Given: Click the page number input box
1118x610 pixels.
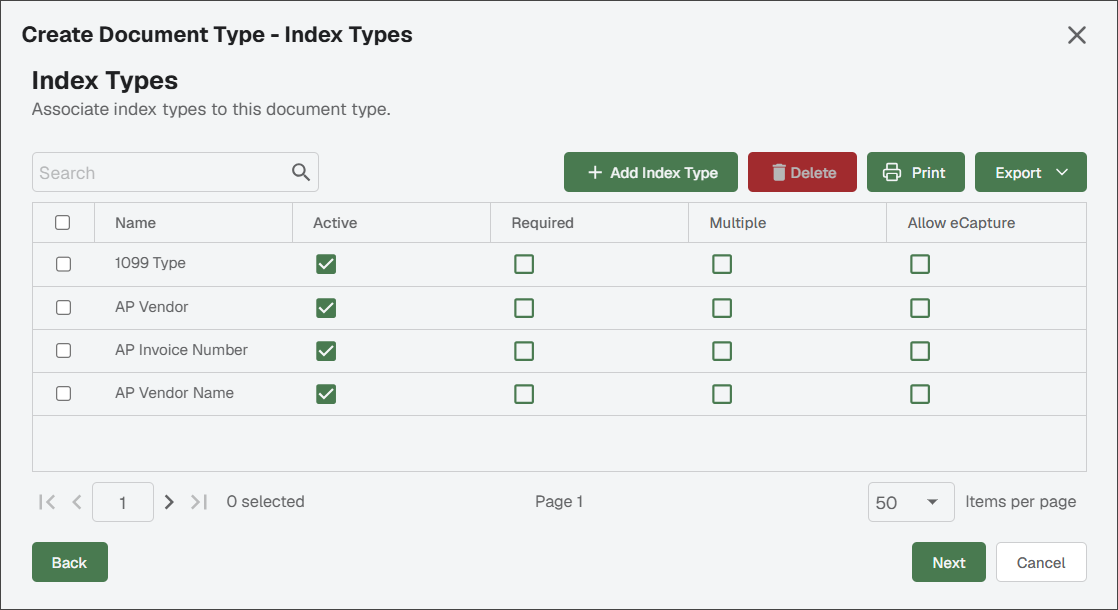Looking at the screenshot, I should pos(123,502).
